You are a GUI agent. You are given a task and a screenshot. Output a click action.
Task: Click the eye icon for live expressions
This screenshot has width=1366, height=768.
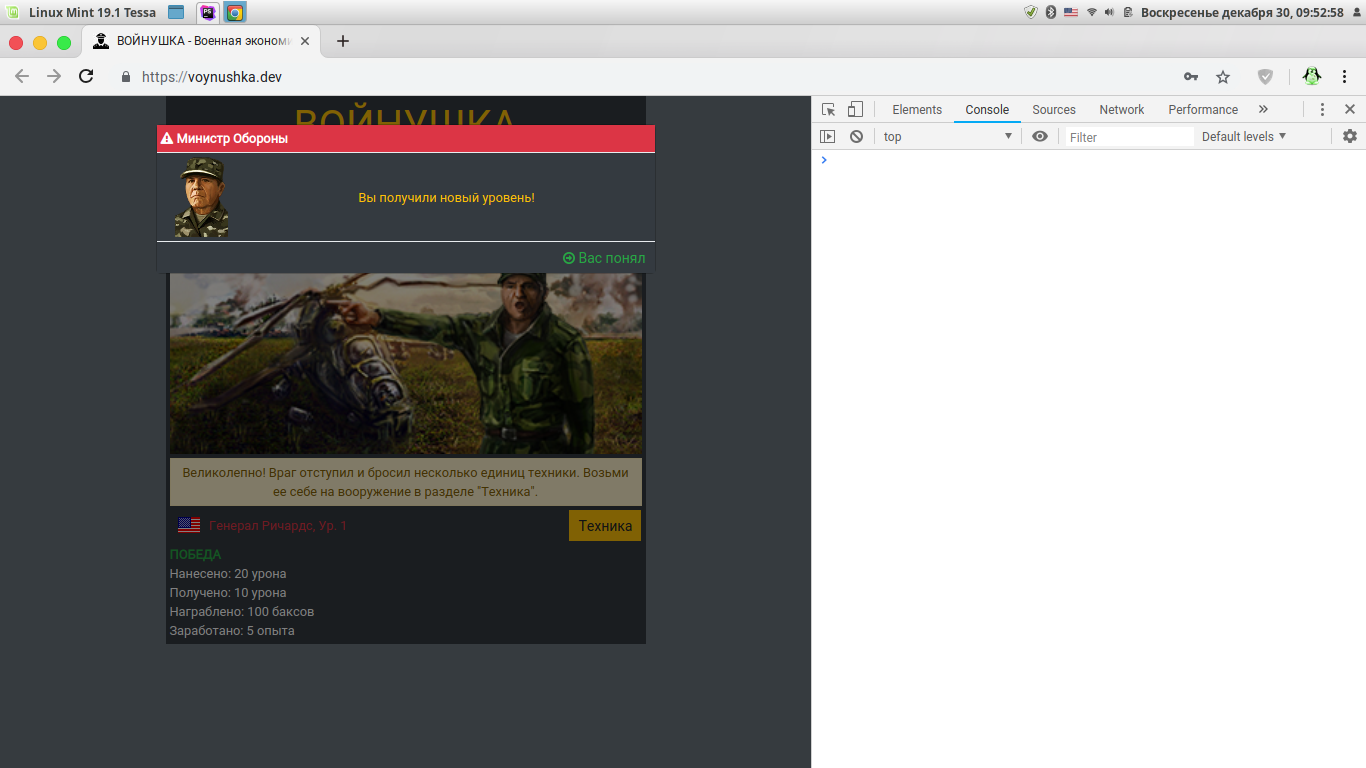pos(1040,137)
